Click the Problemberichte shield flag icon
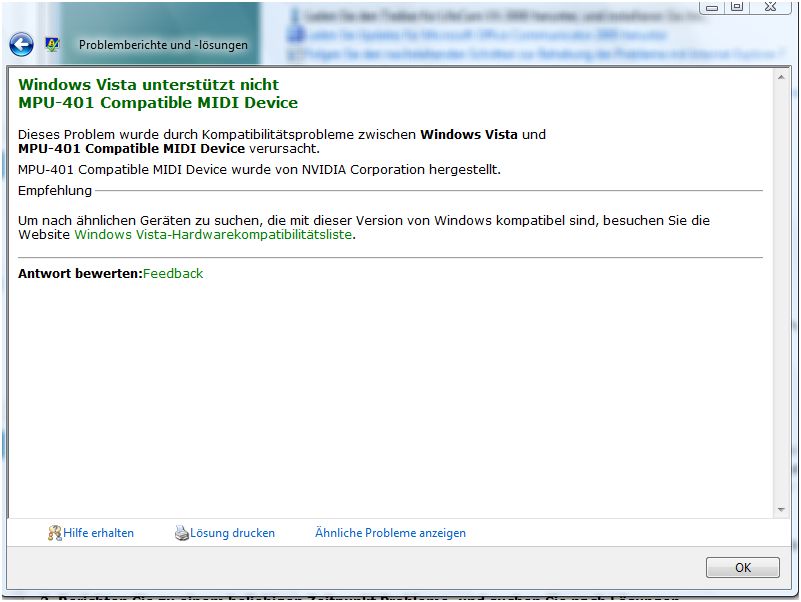Viewport: 801px width, 602px height. pyautogui.click(x=52, y=45)
